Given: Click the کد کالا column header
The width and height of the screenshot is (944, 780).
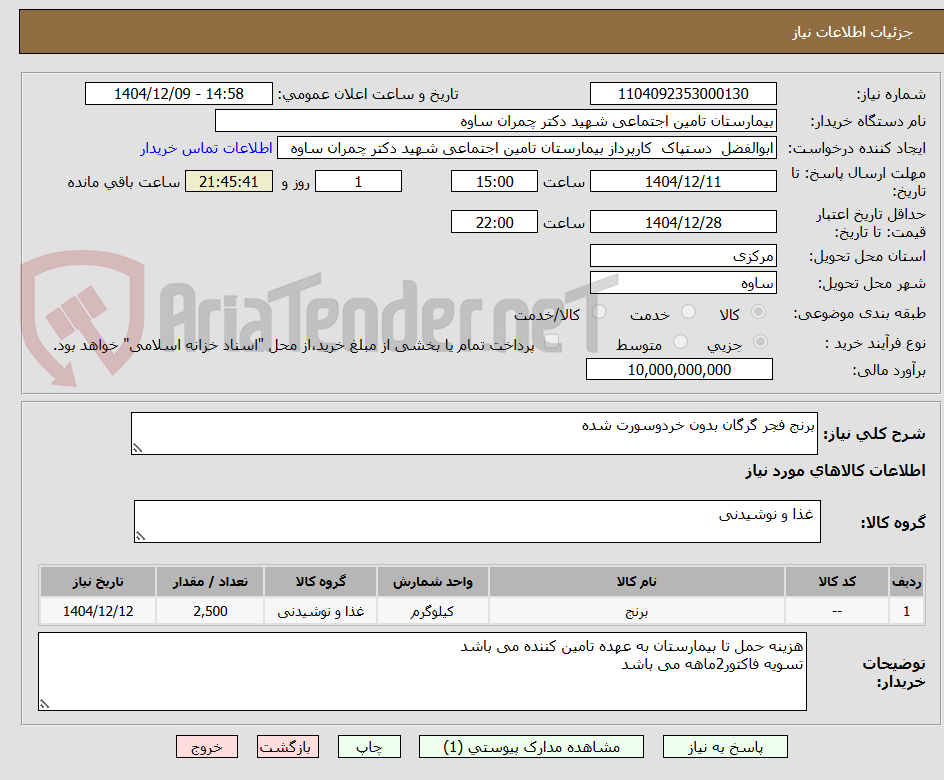Looking at the screenshot, I should coord(836,581).
